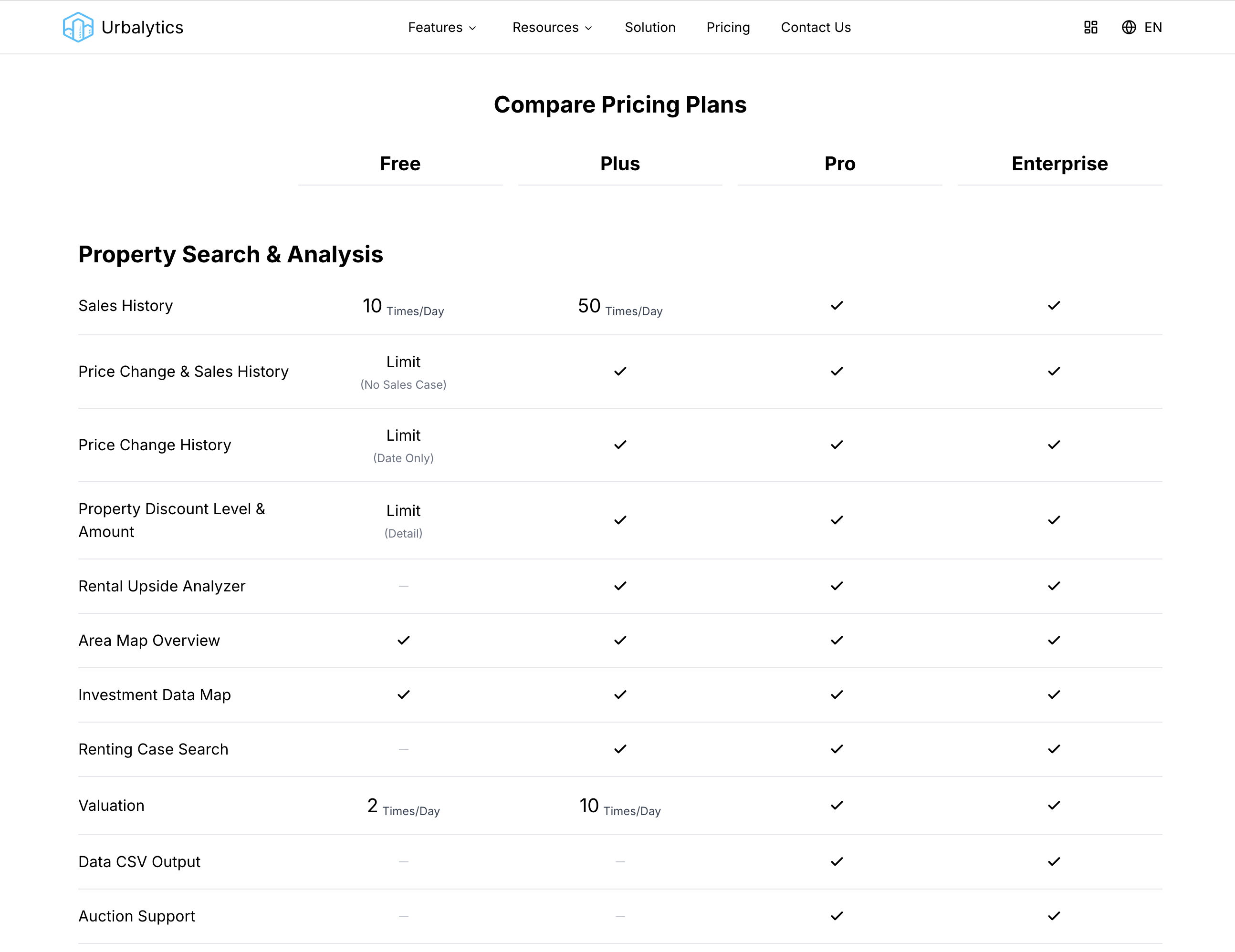Expand the Resources dropdown menu
This screenshot has height=952, width=1235.
coord(552,27)
